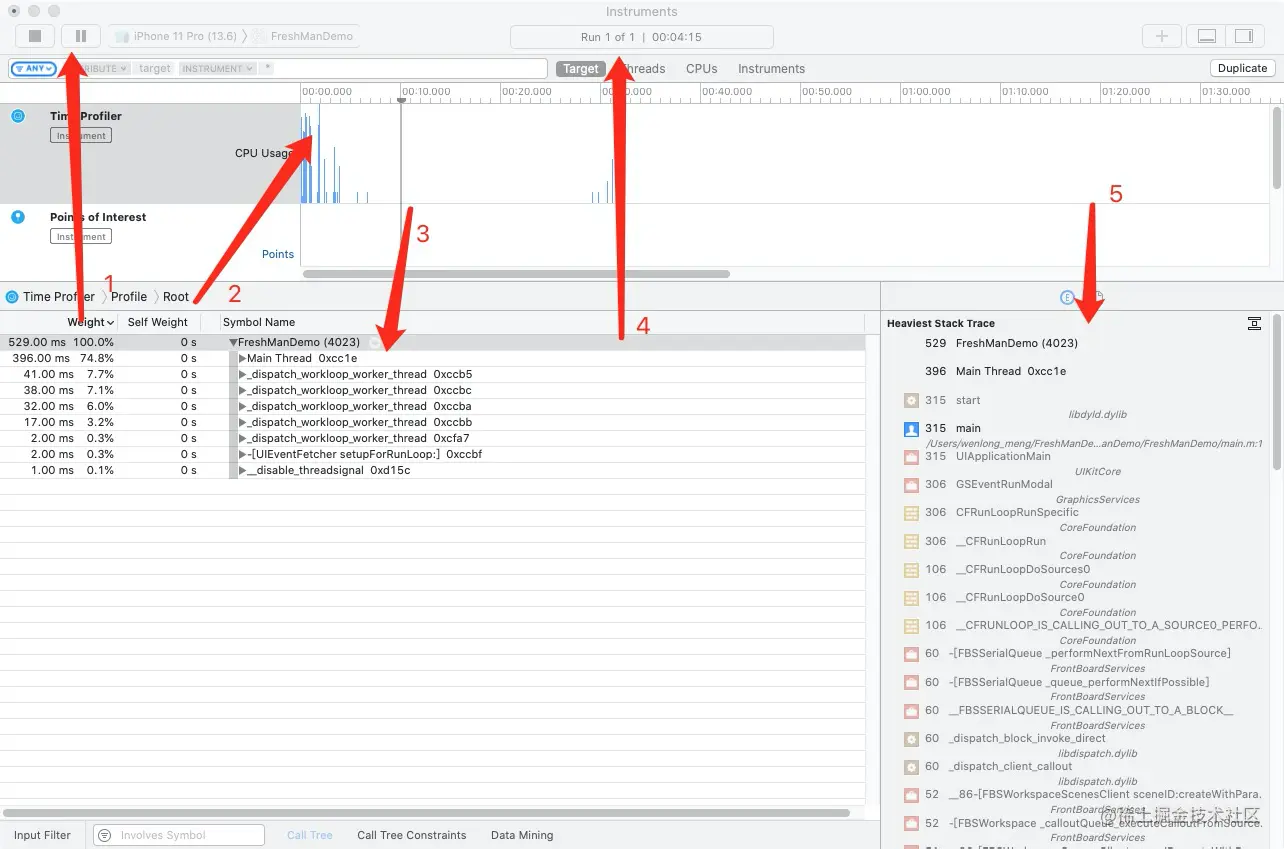Toggle the bottom detail pane view button
The image size is (1284, 849).
pos(1207,36)
